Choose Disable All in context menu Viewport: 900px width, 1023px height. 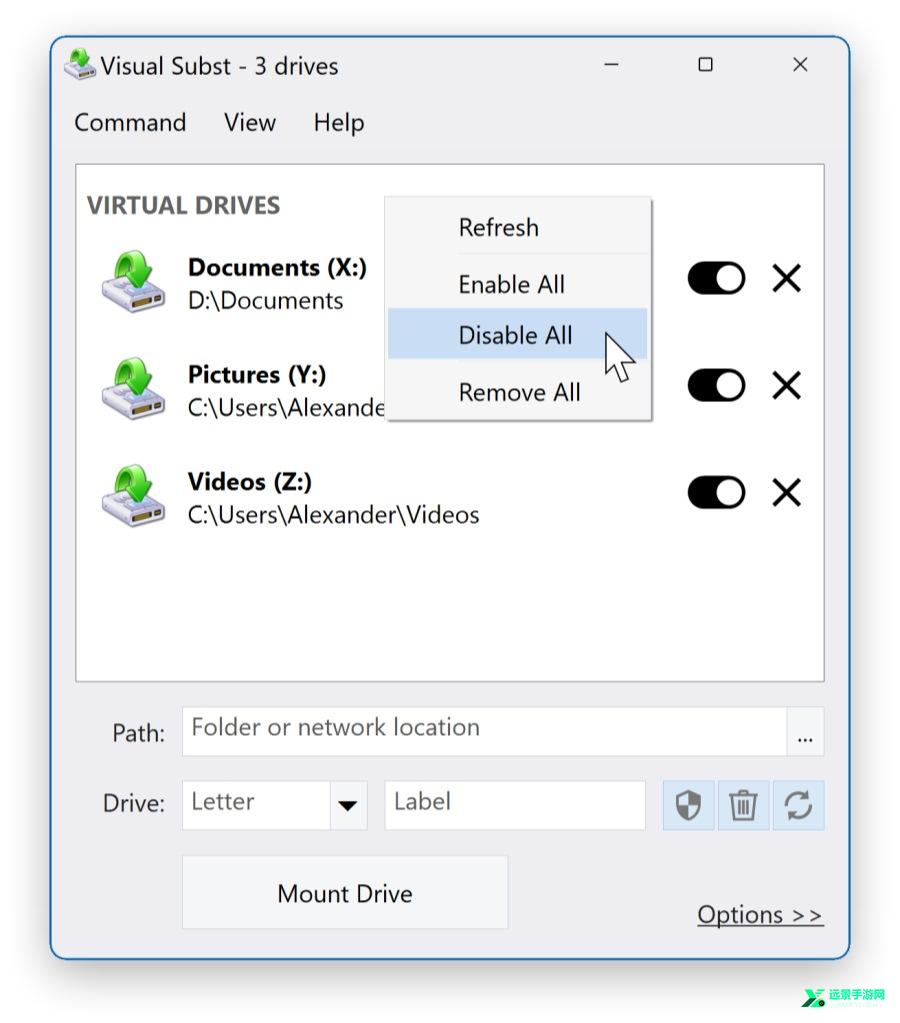(x=518, y=334)
